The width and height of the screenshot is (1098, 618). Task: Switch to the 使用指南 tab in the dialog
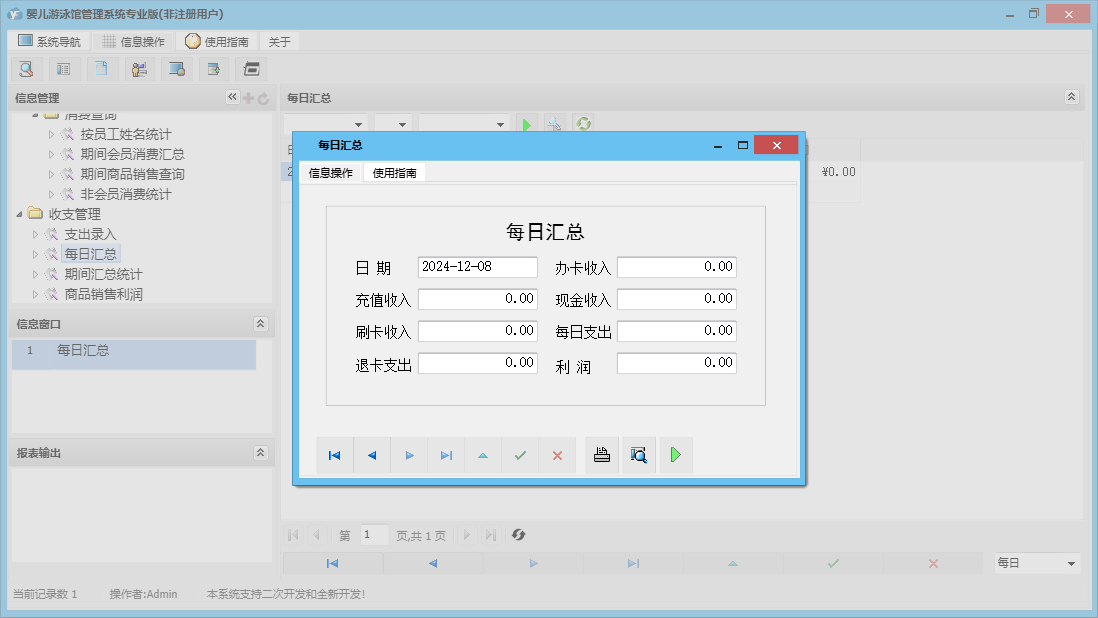coord(397,172)
